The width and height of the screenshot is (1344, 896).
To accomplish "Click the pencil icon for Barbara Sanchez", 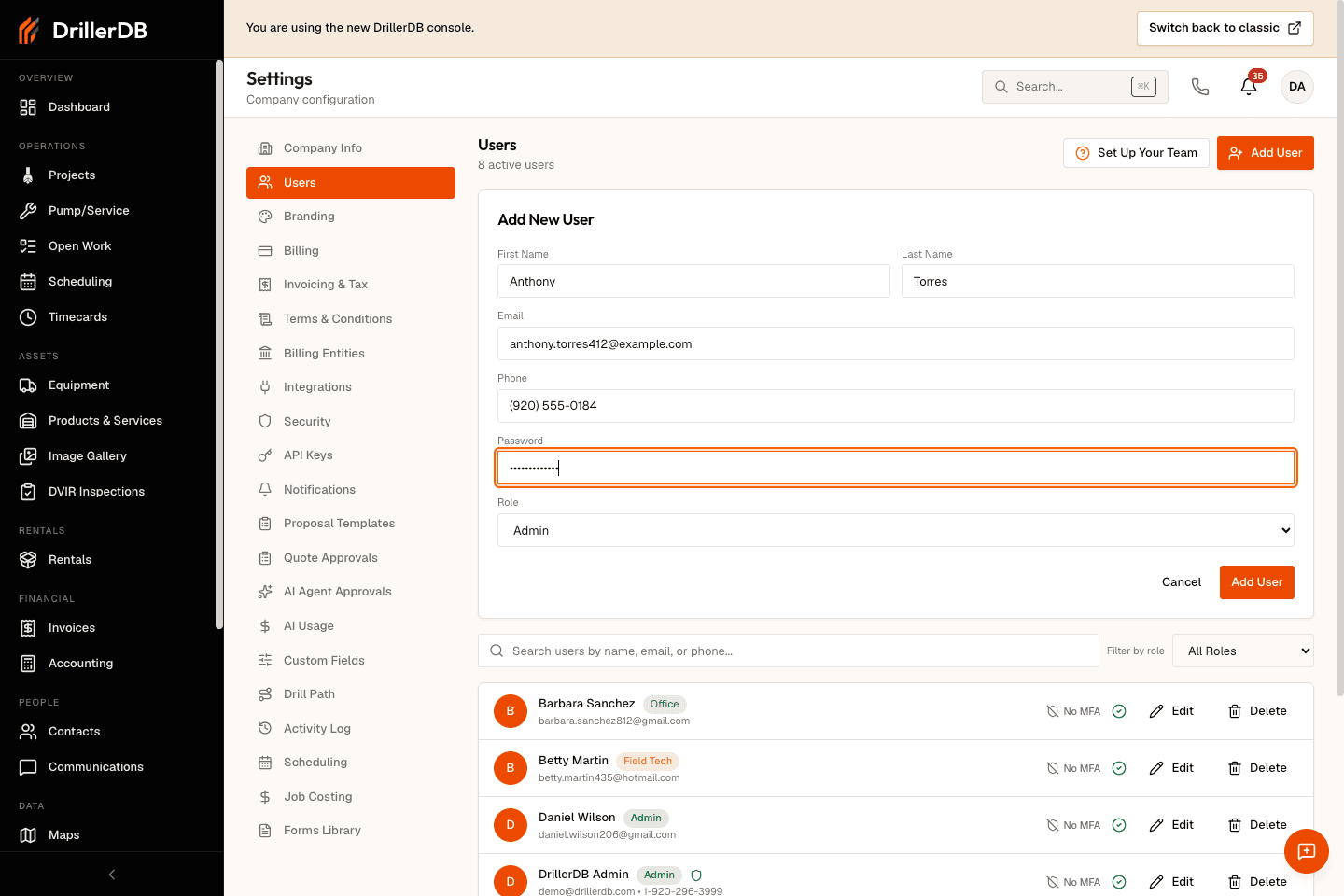I will [x=1156, y=711].
